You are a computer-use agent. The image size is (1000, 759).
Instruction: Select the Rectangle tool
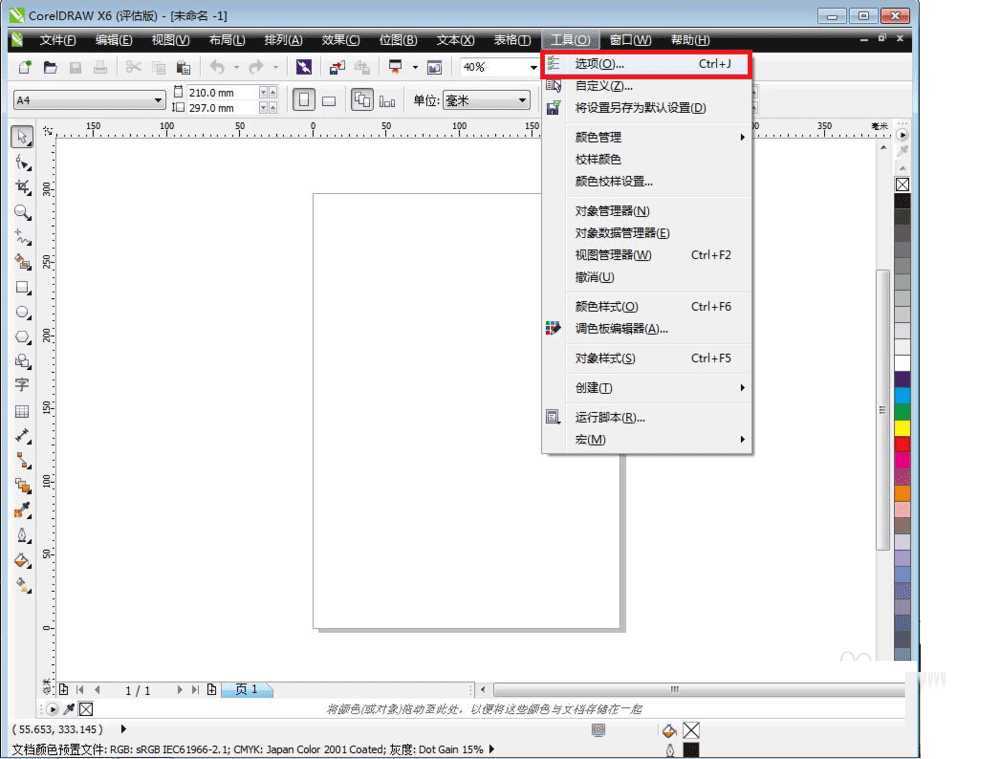pos(22,288)
